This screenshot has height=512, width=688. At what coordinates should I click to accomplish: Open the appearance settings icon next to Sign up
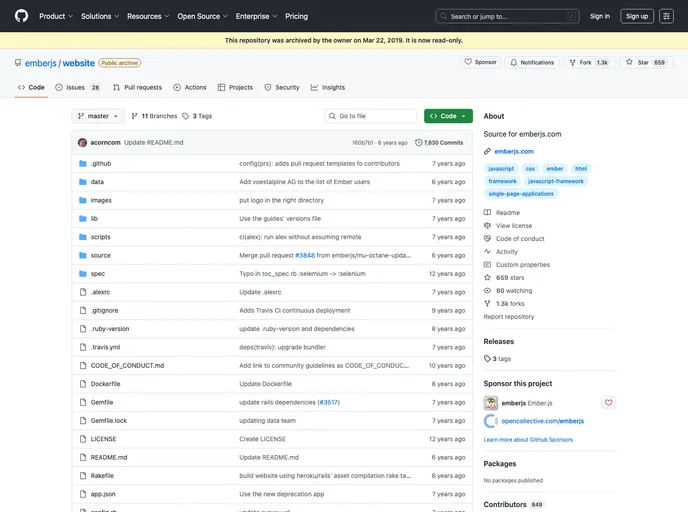click(x=666, y=16)
